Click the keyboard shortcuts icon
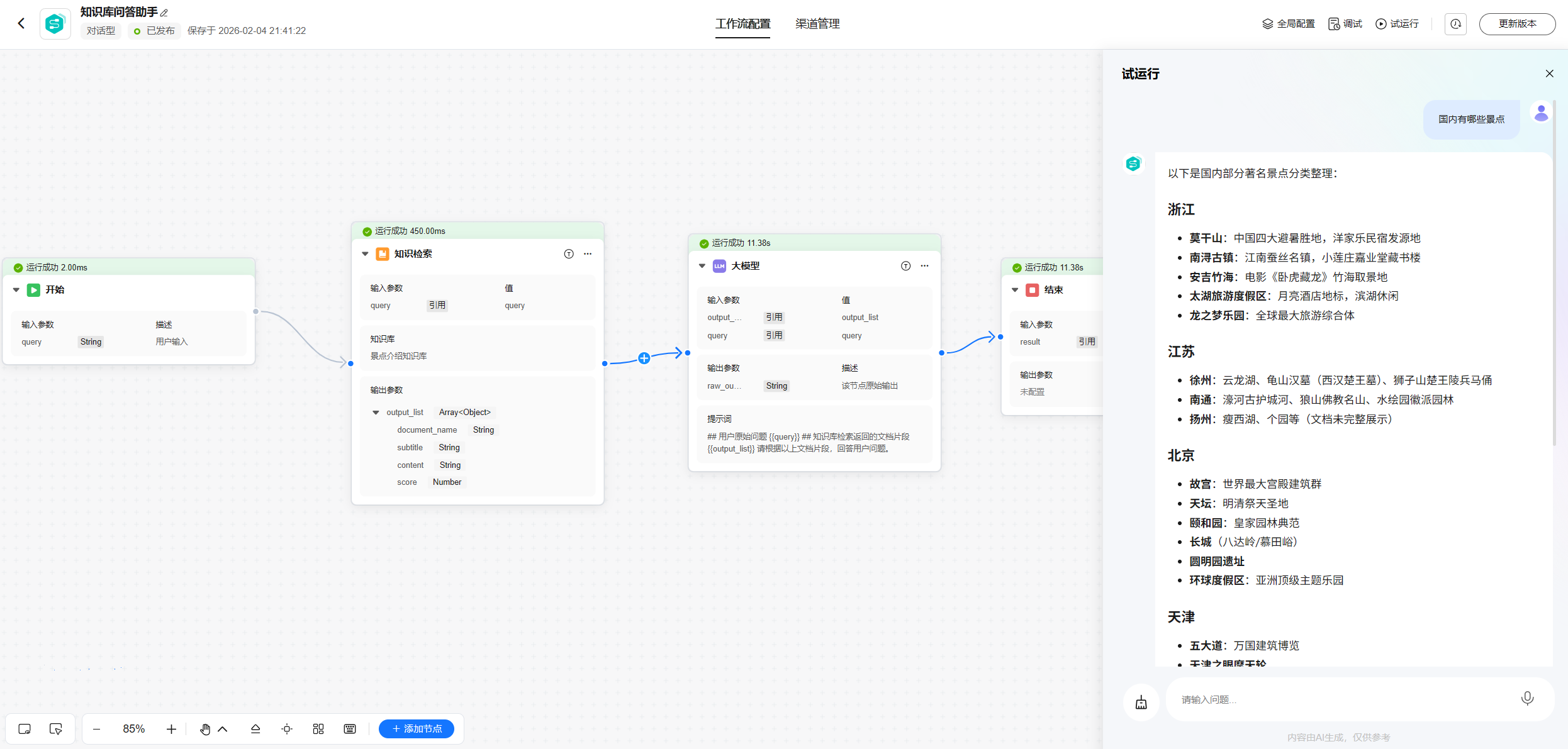1568x749 pixels. tap(350, 729)
